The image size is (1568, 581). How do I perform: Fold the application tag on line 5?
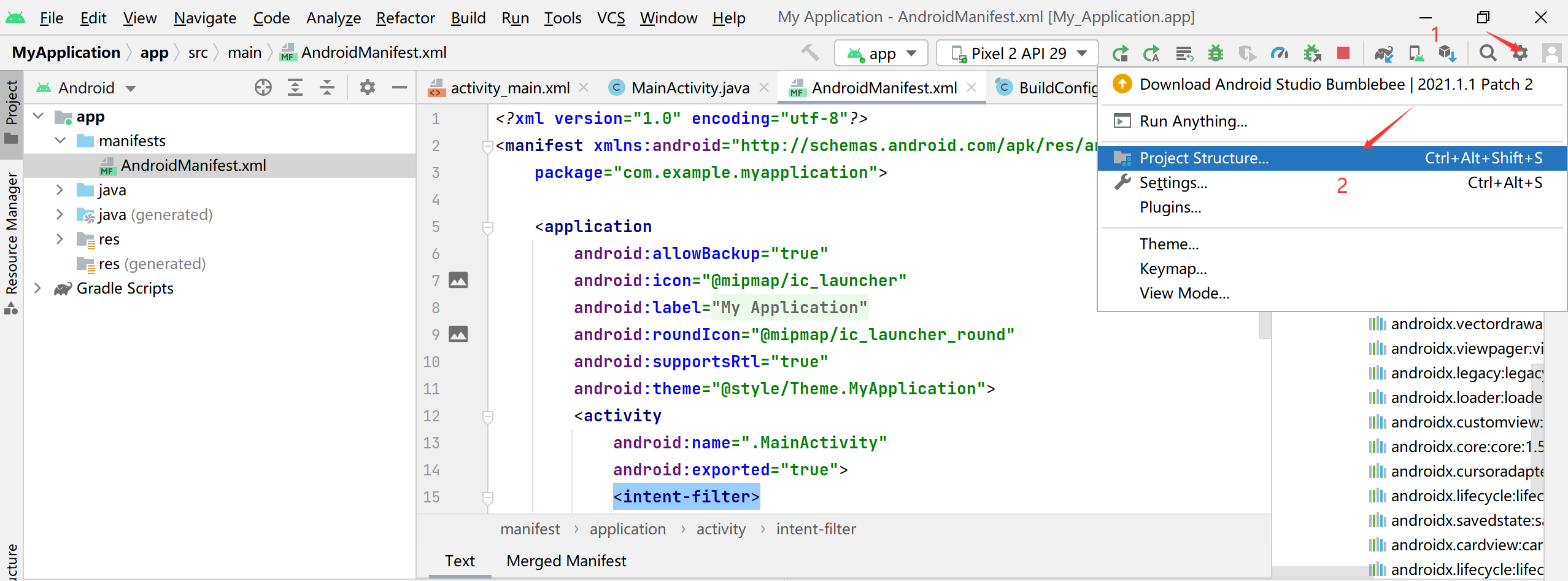(x=488, y=227)
